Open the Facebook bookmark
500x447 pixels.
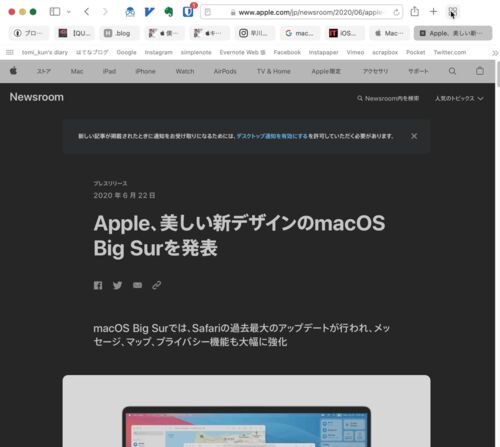click(287, 52)
